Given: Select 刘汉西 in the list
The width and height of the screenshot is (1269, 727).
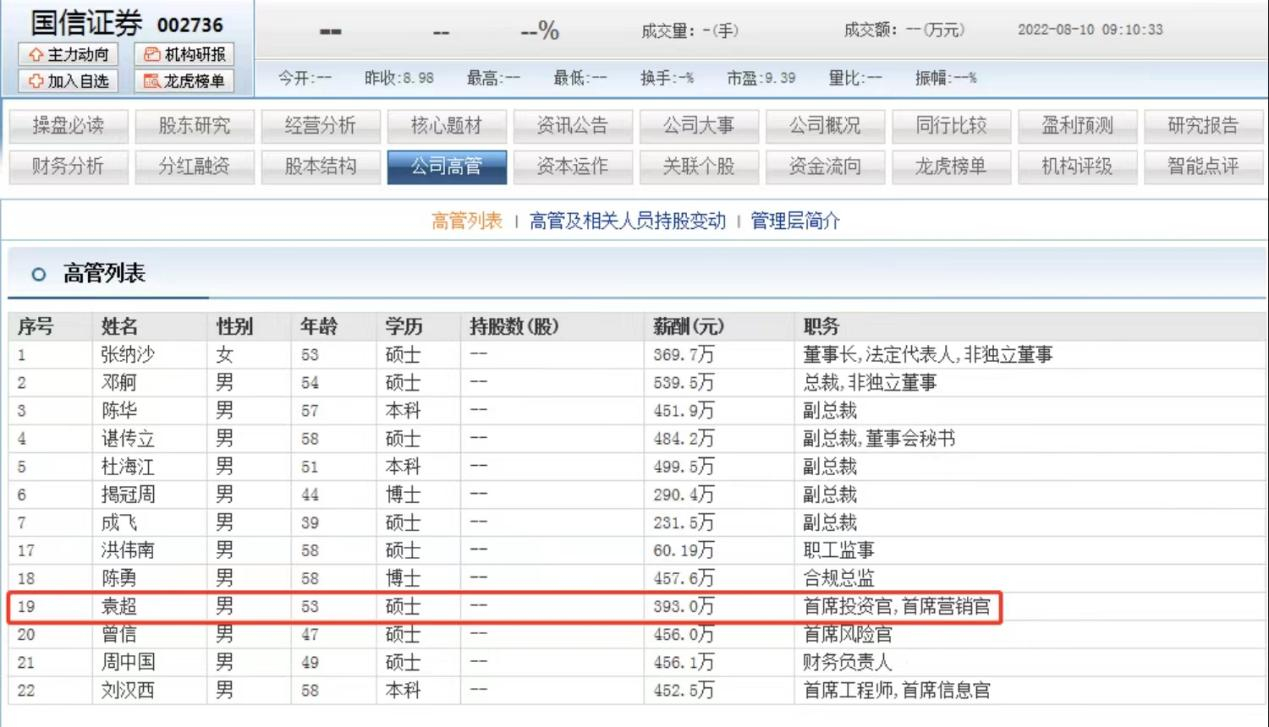Looking at the screenshot, I should (x=128, y=691).
